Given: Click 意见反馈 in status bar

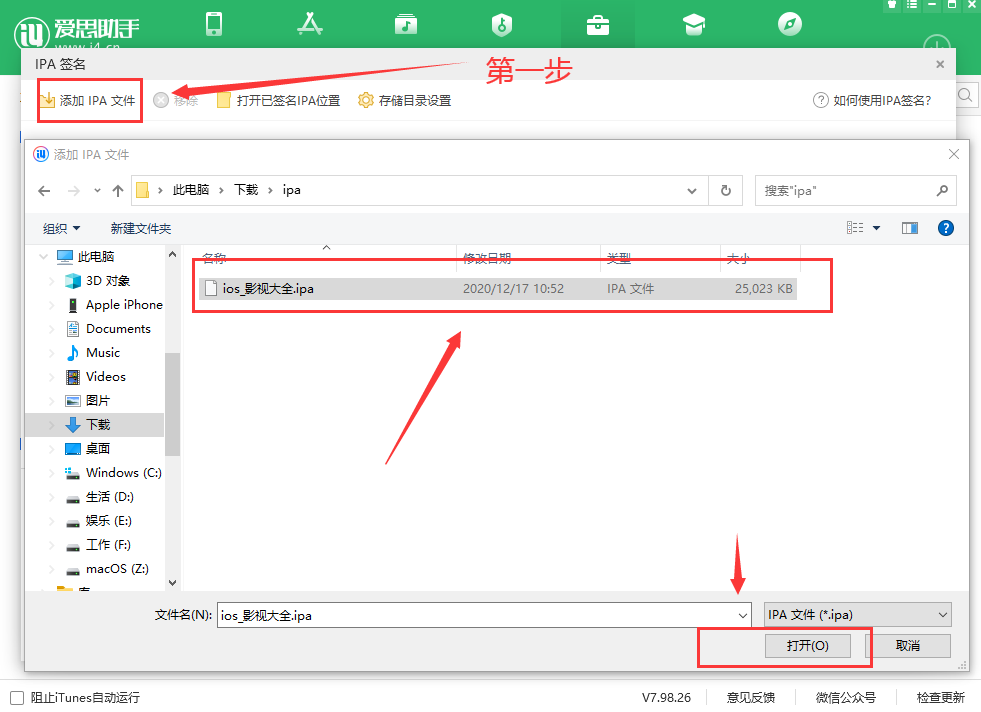Looking at the screenshot, I should coord(751,698).
